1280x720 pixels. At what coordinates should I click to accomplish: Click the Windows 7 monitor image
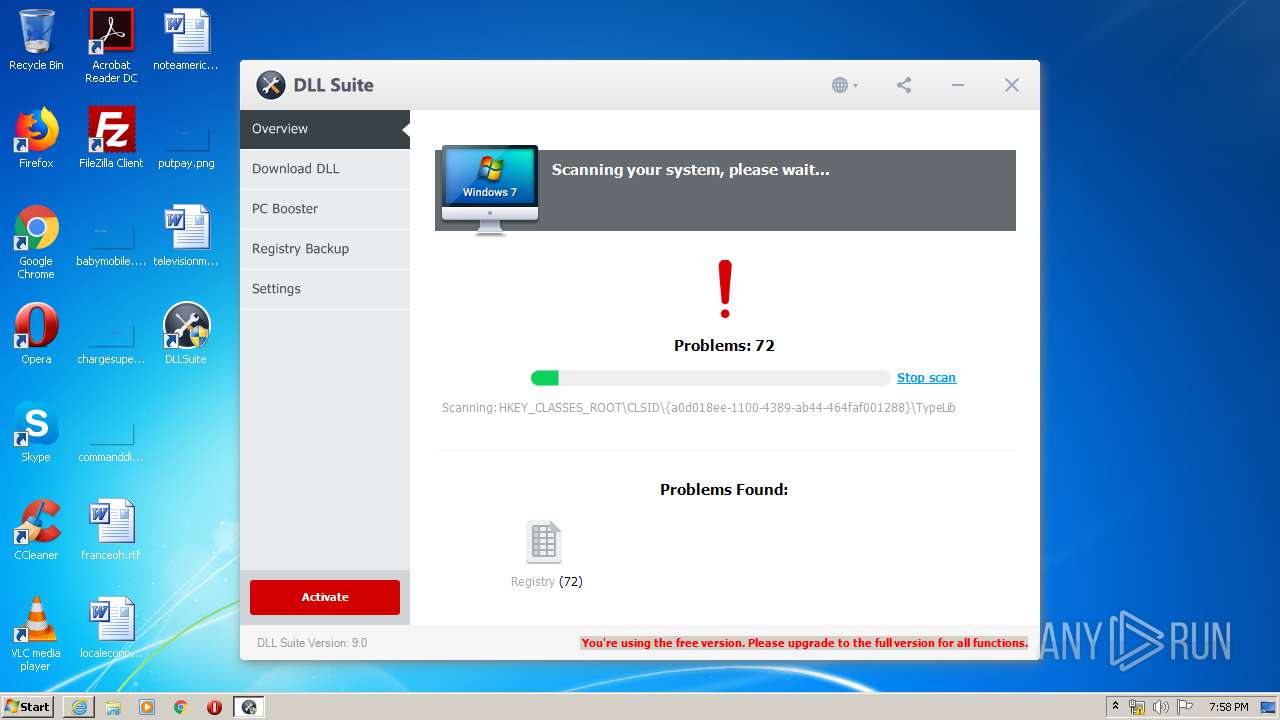(x=490, y=190)
